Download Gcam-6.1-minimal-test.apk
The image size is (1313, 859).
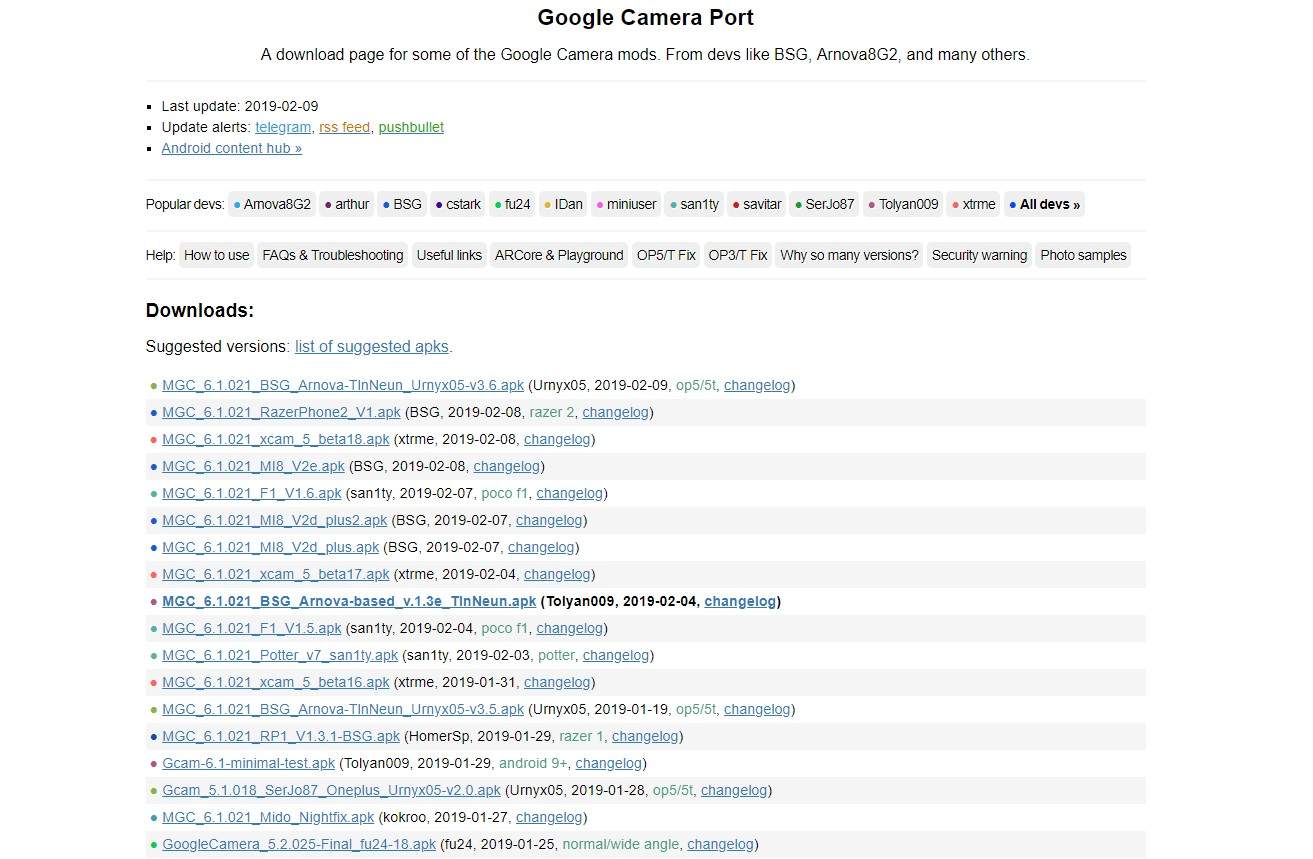coord(248,763)
